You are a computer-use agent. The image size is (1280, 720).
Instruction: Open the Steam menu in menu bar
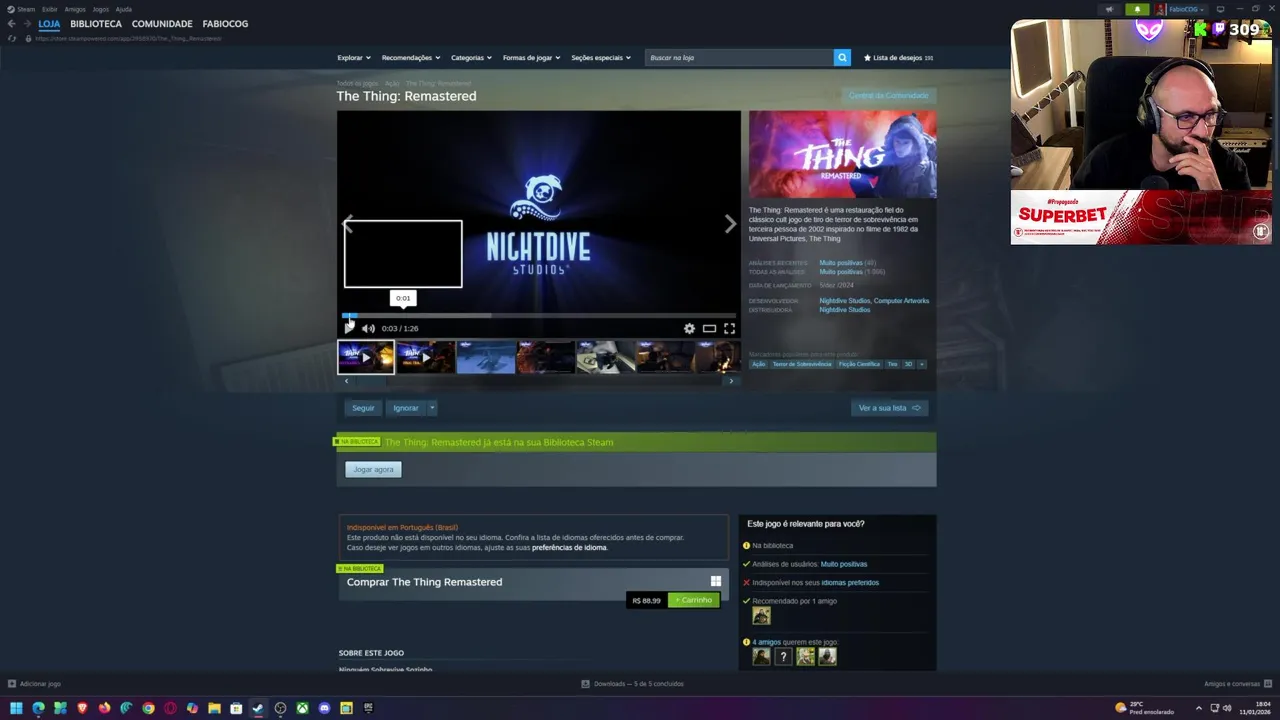pyautogui.click(x=21, y=9)
